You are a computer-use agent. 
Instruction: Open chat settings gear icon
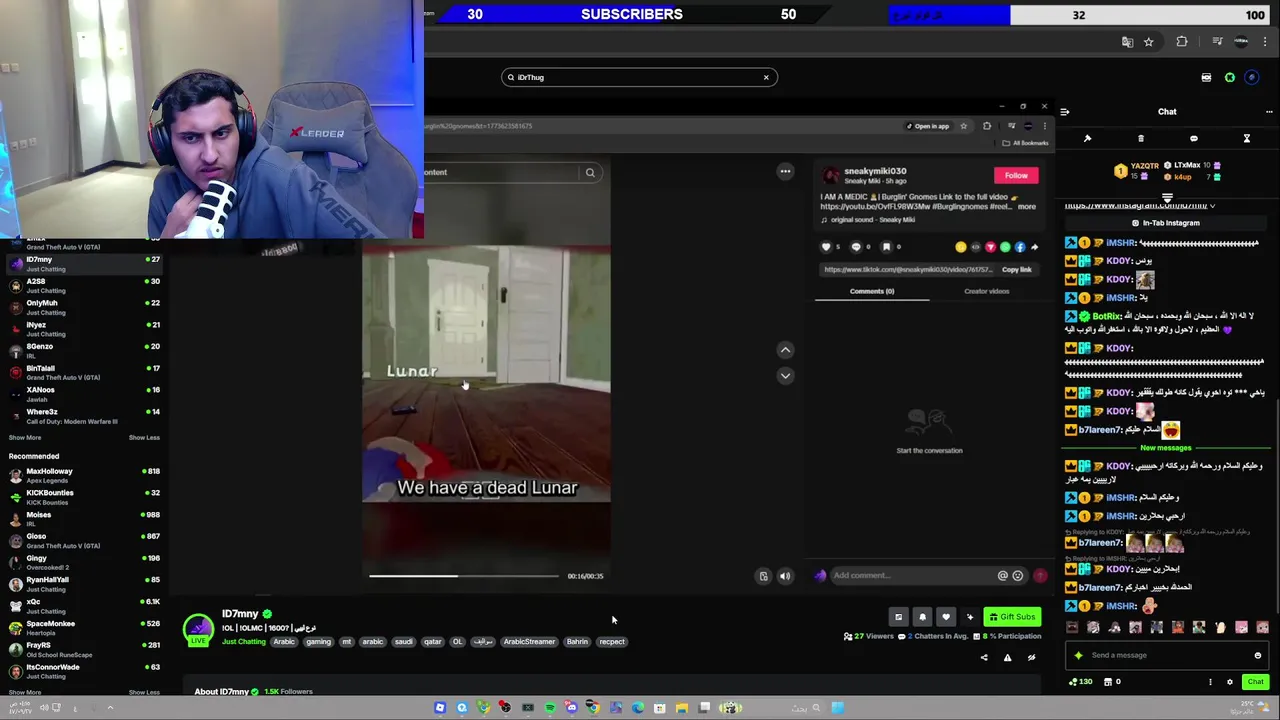tap(1230, 682)
